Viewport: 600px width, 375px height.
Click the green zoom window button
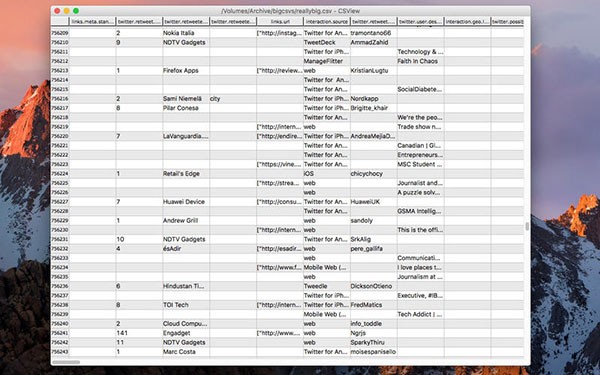tap(76, 11)
